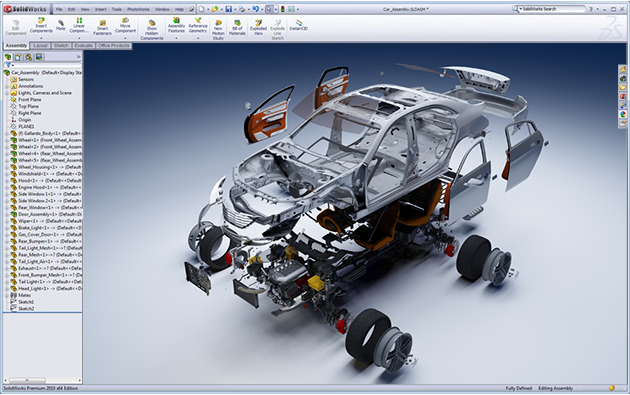Screen dimensions: 630x395
Task: Open Smart Fasteners tool
Action: pyautogui.click(x=102, y=28)
